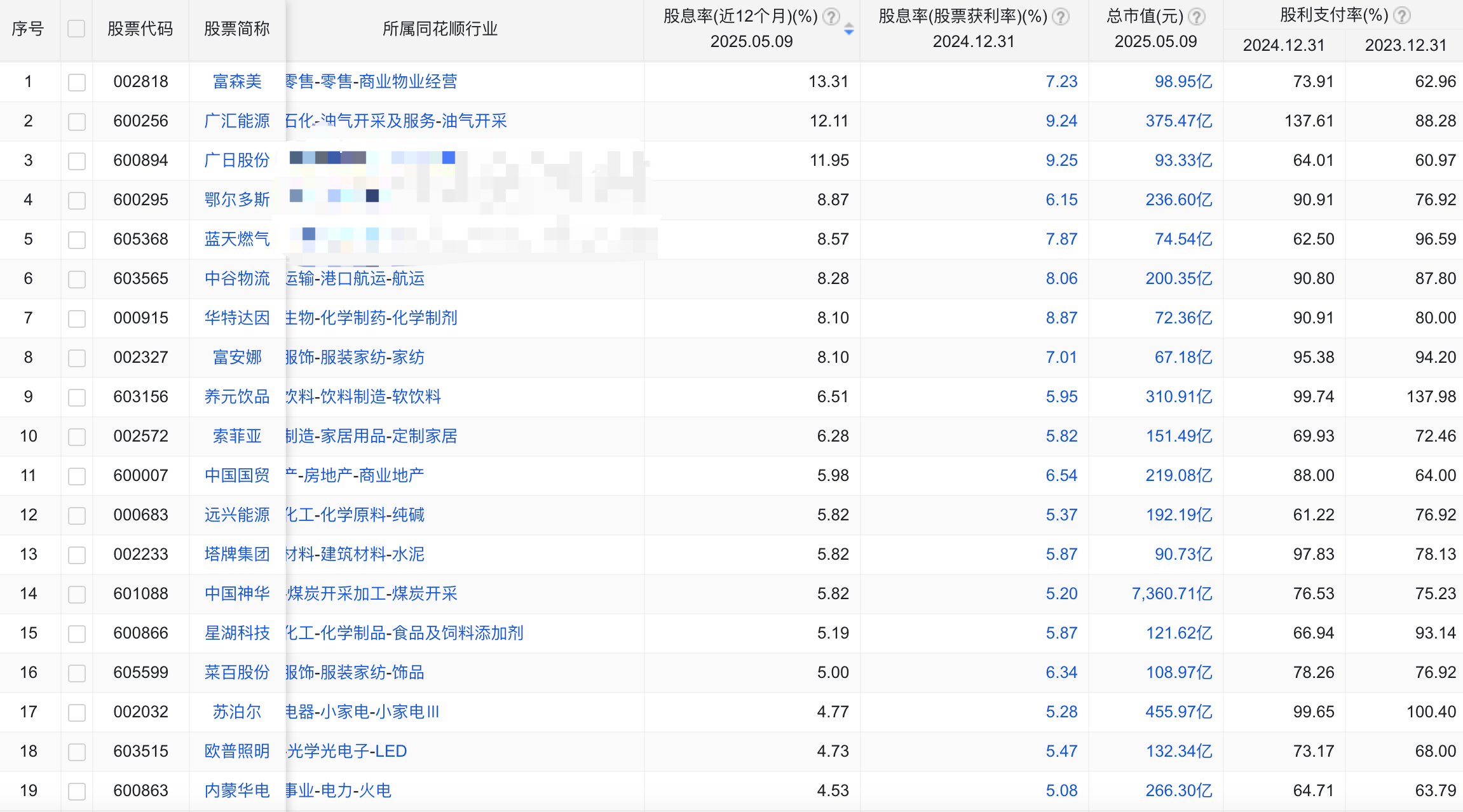This screenshot has width=1463, height=812.
Task: View the 索菲亚 stock page
Action: click(237, 436)
